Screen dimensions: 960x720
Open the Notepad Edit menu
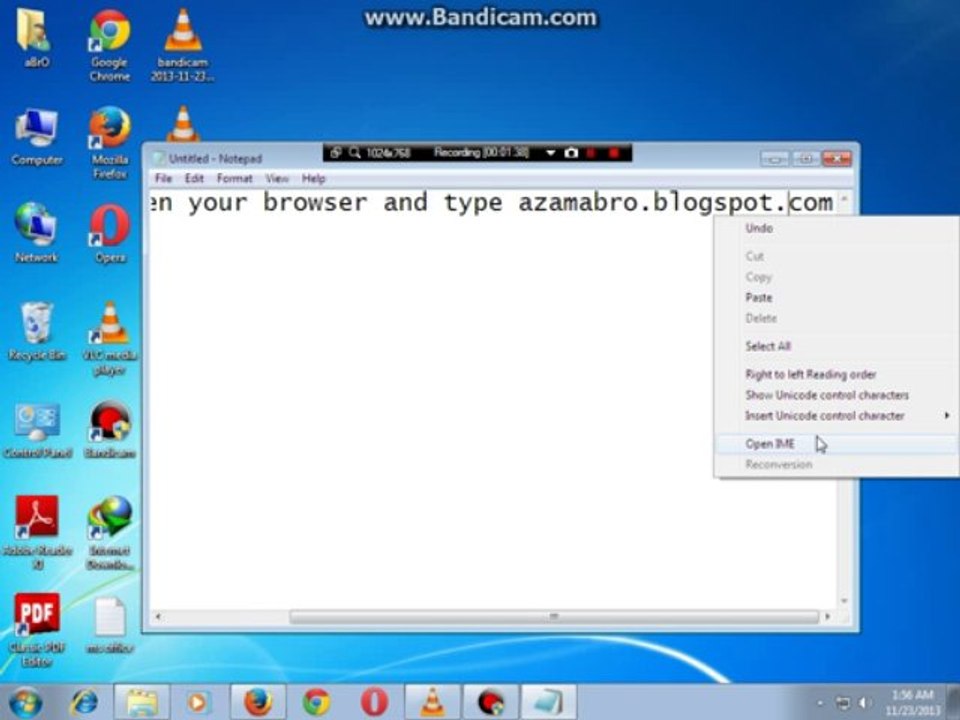pos(194,178)
